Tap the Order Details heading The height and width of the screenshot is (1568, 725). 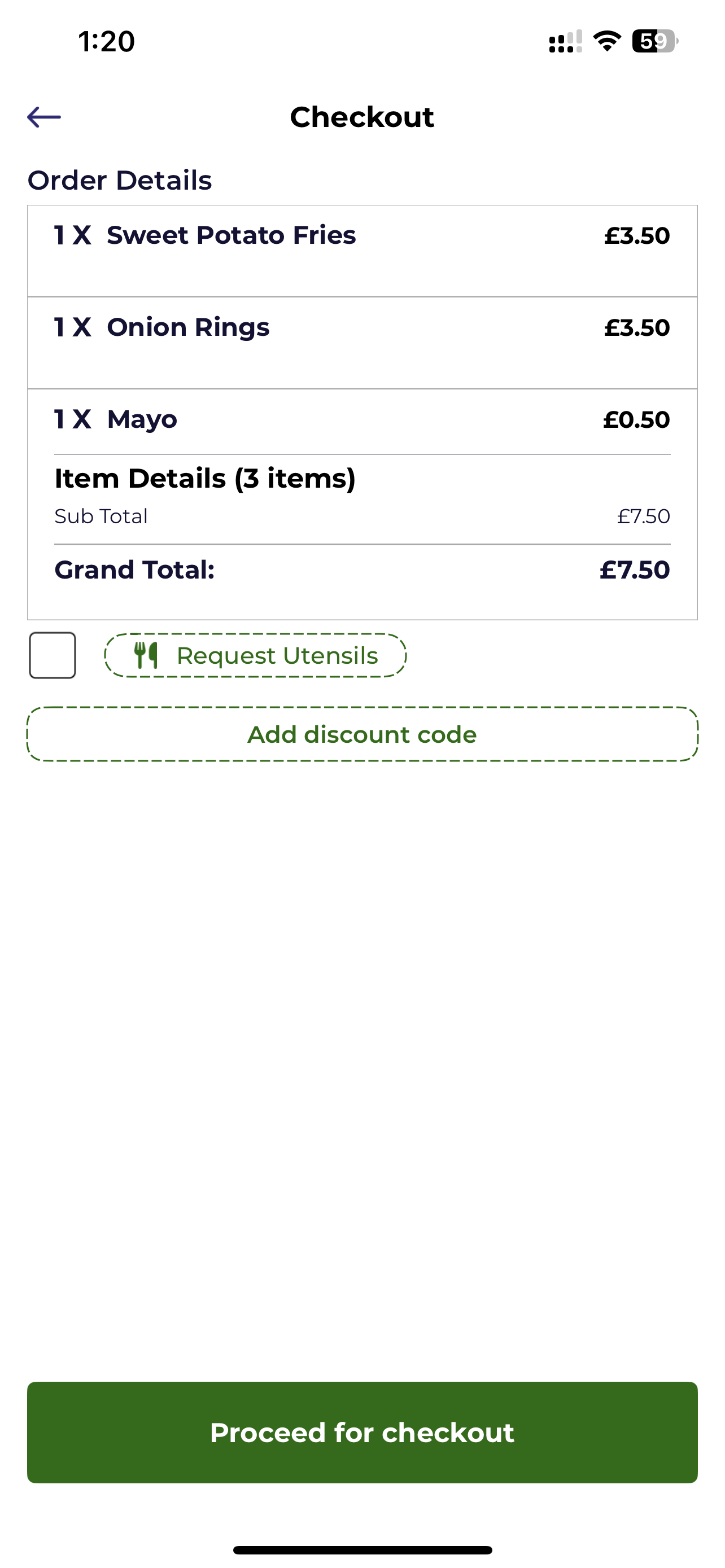[120, 180]
